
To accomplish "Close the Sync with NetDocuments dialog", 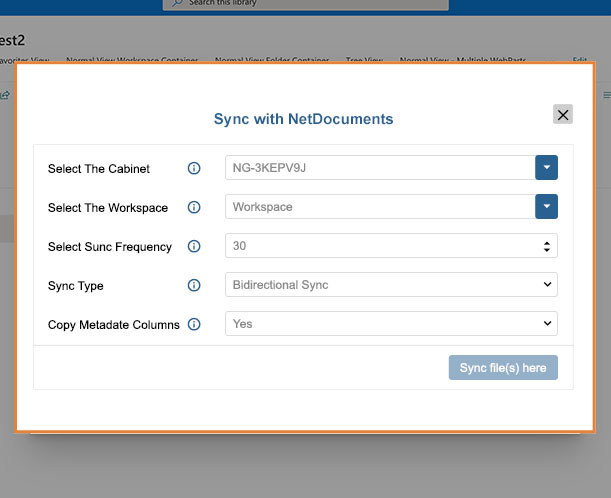I will [x=563, y=114].
